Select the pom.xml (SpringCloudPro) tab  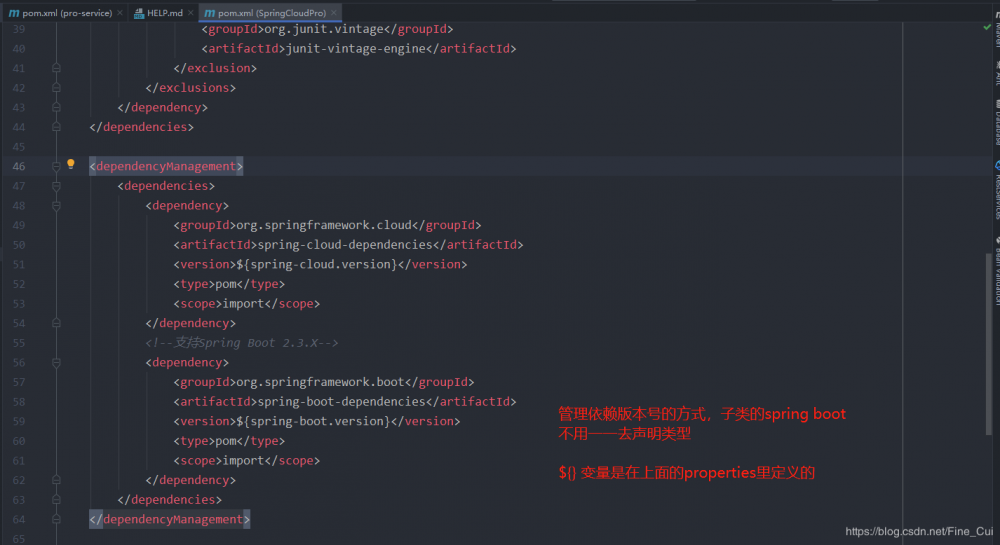pos(270,13)
